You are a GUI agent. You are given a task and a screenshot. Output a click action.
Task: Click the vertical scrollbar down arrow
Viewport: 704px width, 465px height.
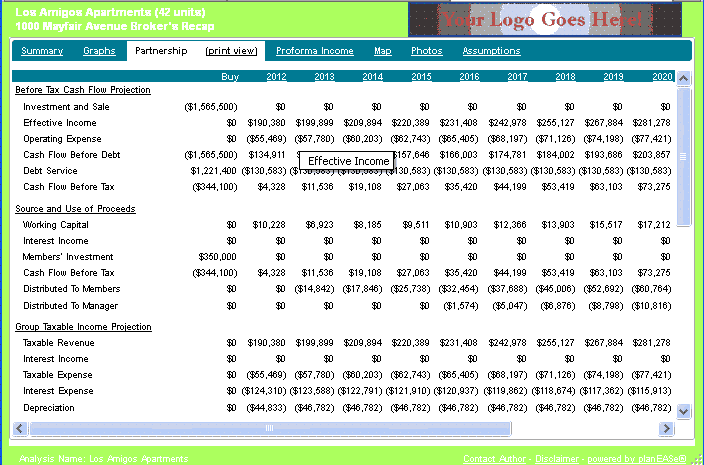tap(683, 411)
